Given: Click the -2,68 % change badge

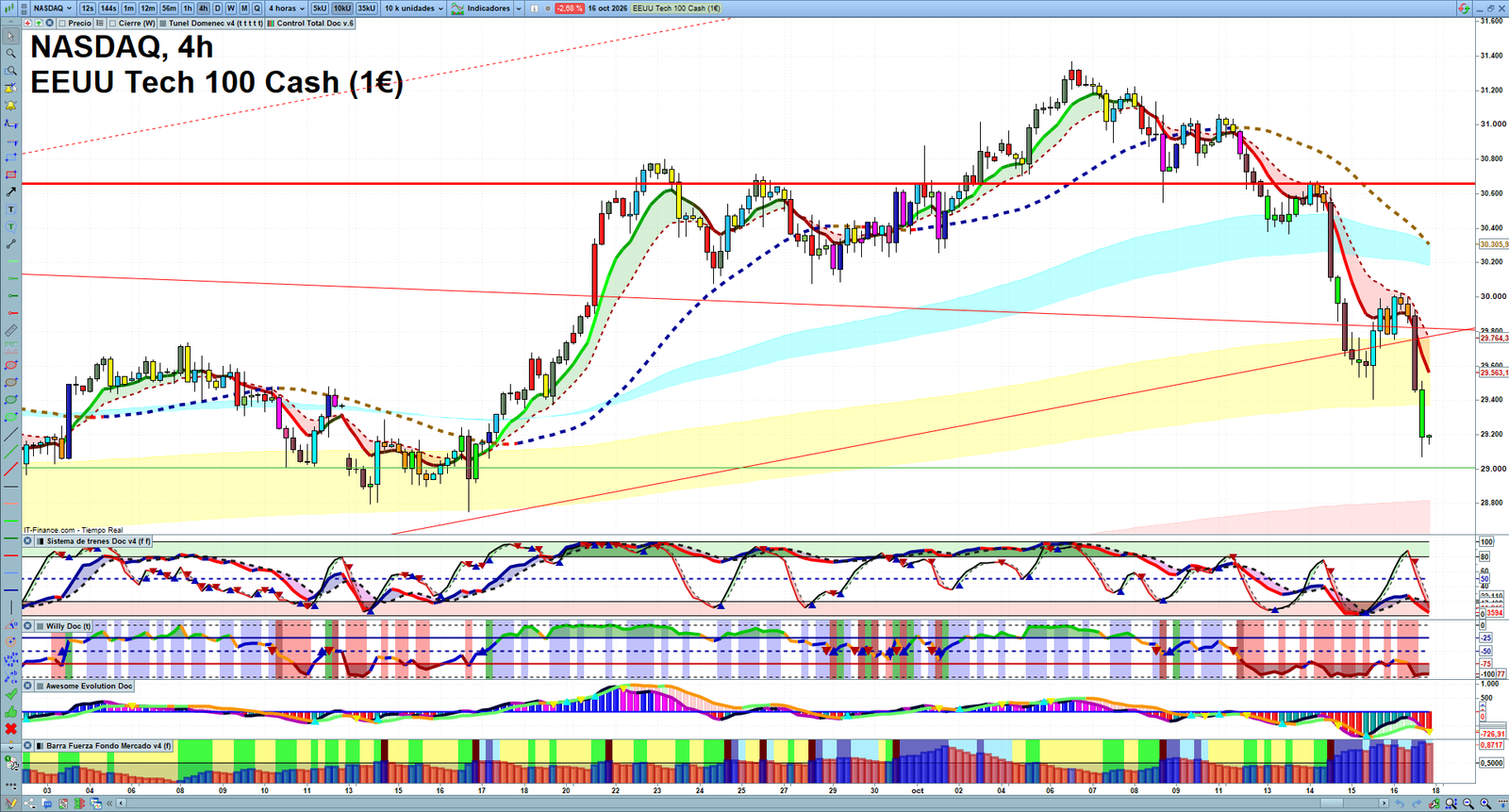Looking at the screenshot, I should click(569, 8).
